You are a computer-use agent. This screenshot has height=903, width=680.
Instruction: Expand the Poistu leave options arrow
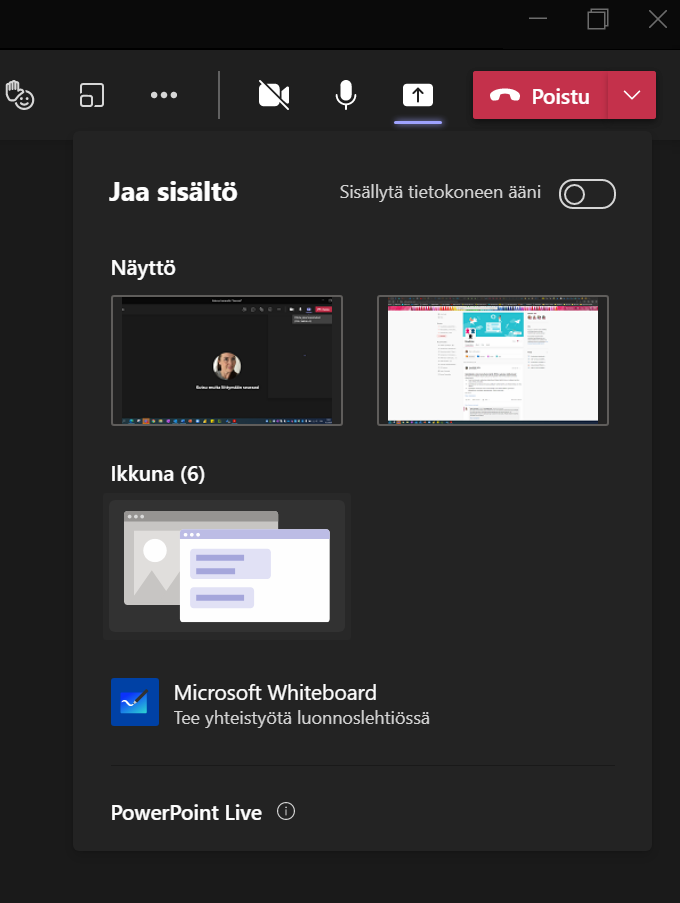(x=632, y=96)
